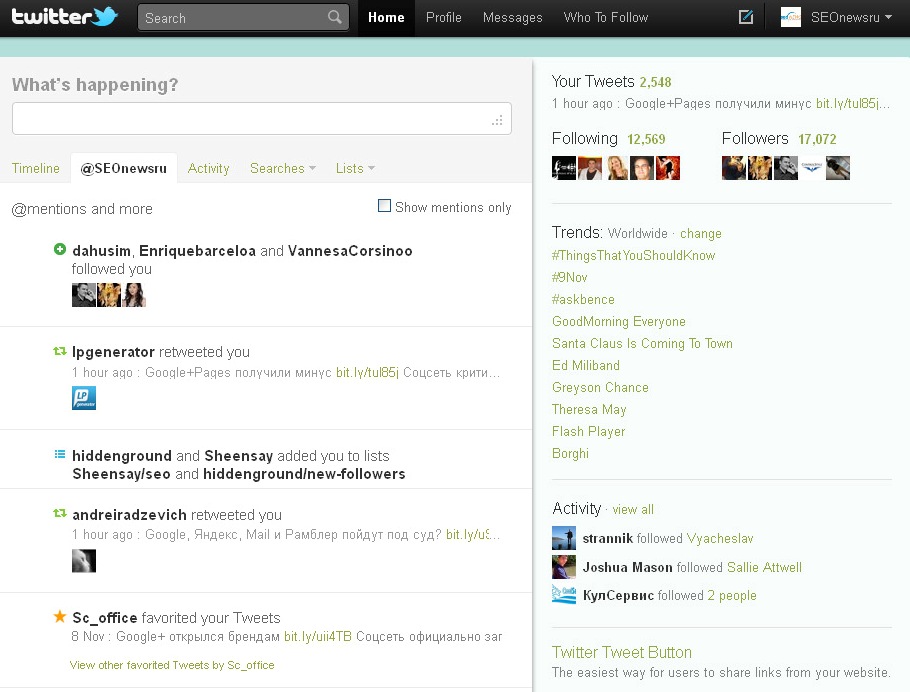Viewport: 910px width, 692px height.
Task: Click the #ThingsThatYouShouldKnow trend link
Action: click(x=633, y=255)
